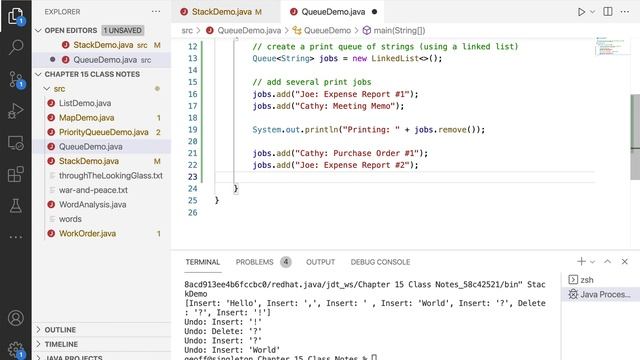
Task: Click the Explorer more actions ellipsis
Action: click(156, 12)
